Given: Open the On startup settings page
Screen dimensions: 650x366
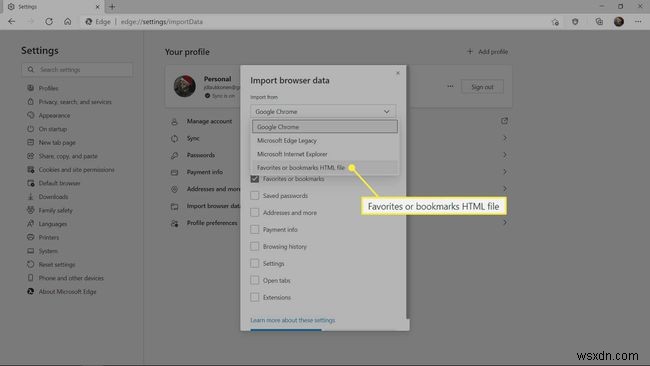Looking at the screenshot, I should (x=53, y=129).
